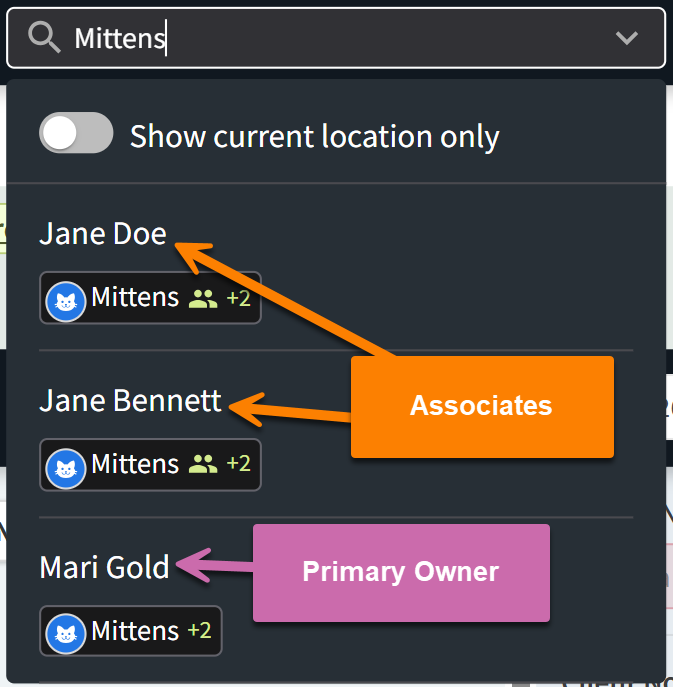
Task: Select the Mari Gold result
Action: (x=104, y=568)
